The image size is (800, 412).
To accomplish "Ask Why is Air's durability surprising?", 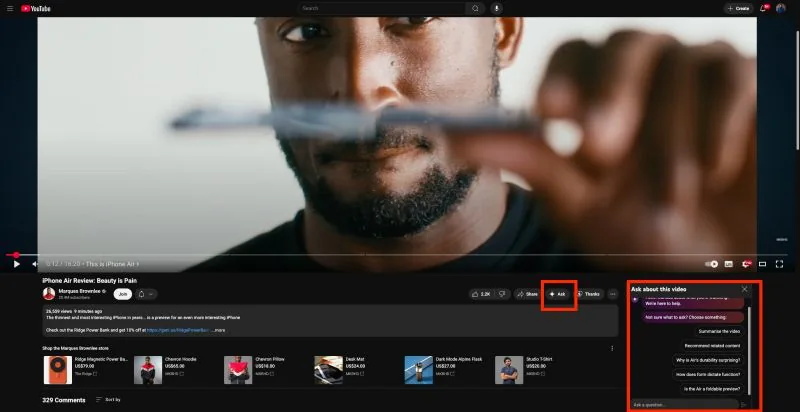I will [x=708, y=360].
